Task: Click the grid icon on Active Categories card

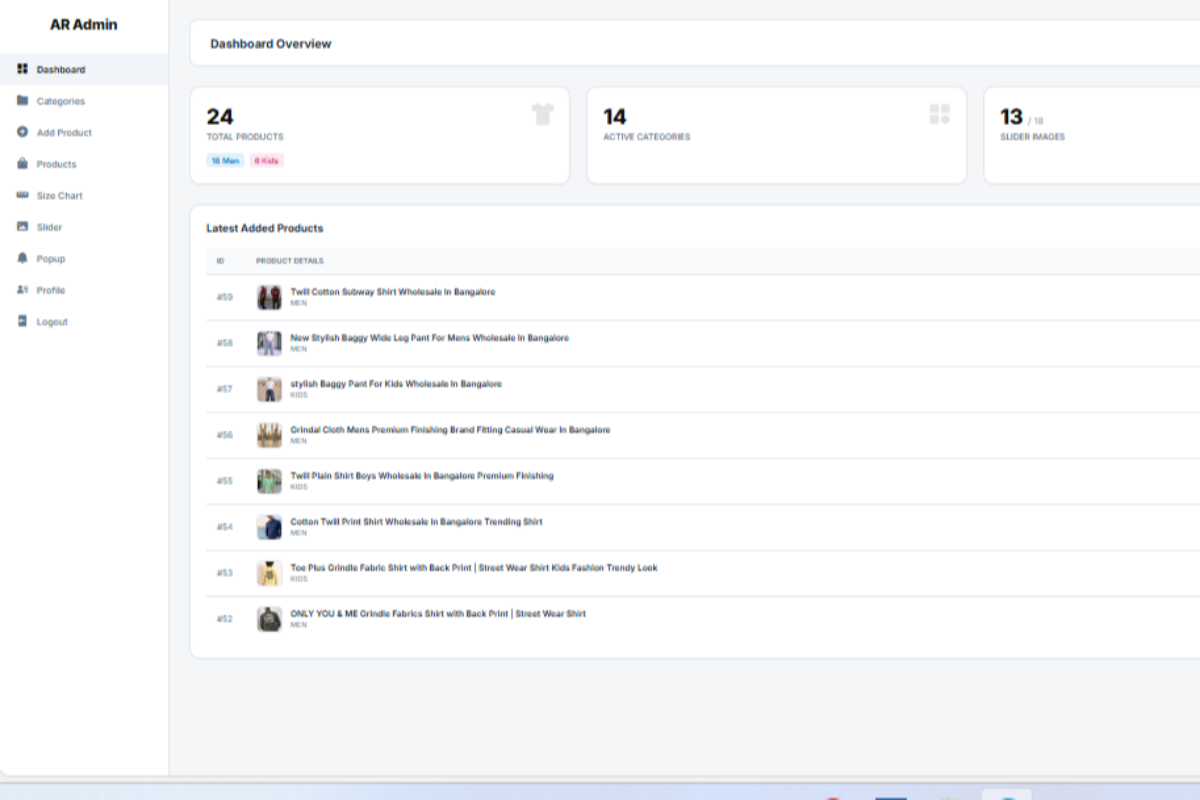Action: (939, 114)
